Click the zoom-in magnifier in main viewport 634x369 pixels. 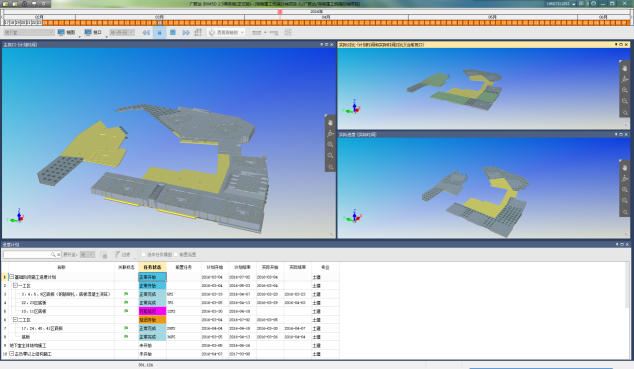[x=330, y=145]
